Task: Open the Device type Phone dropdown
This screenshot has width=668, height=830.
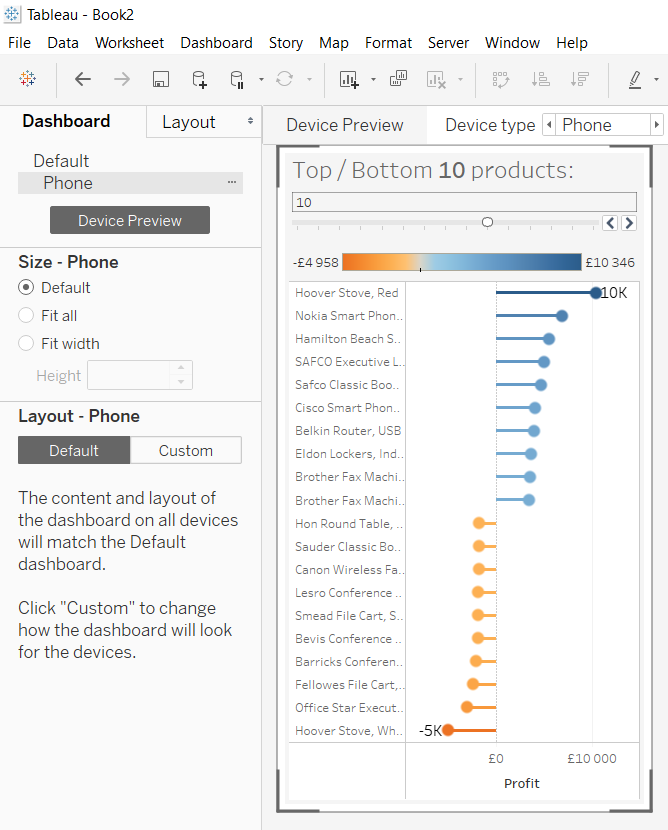Action: coord(602,125)
